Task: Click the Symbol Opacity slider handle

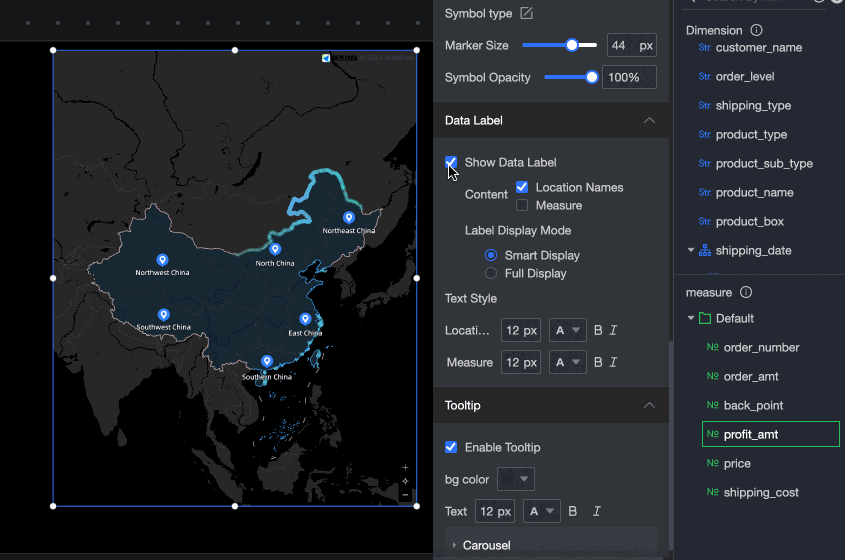Action: click(592, 77)
